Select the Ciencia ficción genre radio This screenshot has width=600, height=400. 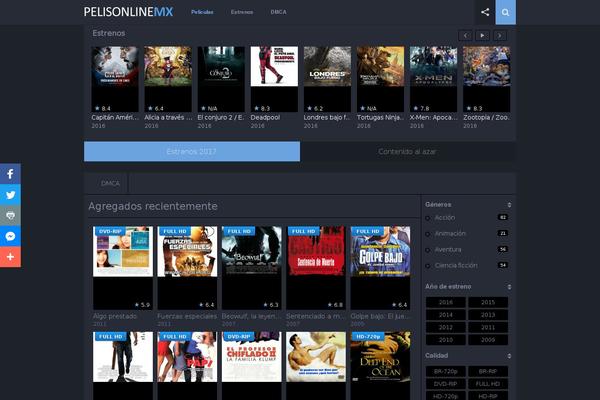pos(428,266)
